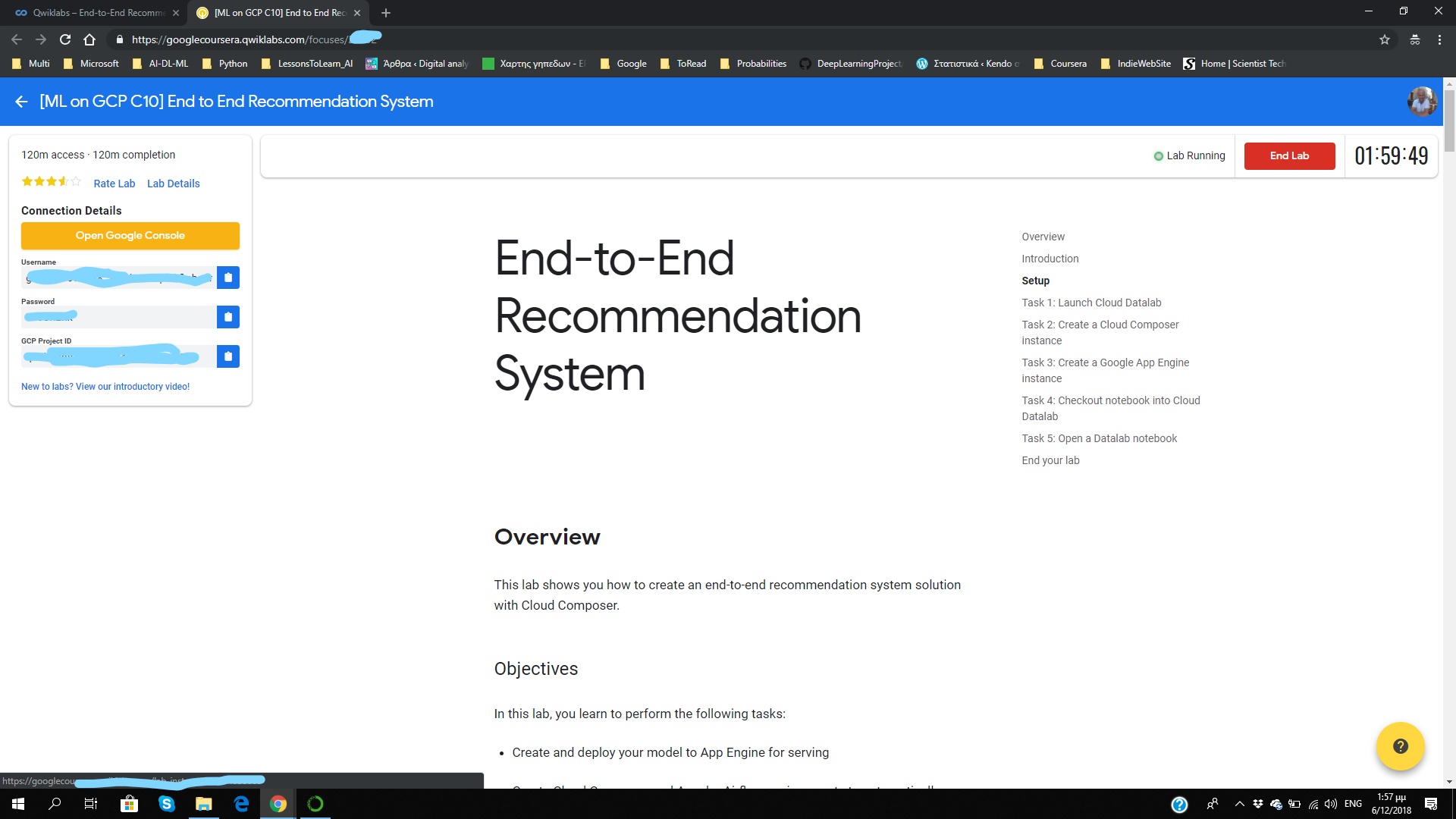Image resolution: width=1456 pixels, height=819 pixels.
Task: Bookmark this page with the star icon
Action: pos(1384,39)
